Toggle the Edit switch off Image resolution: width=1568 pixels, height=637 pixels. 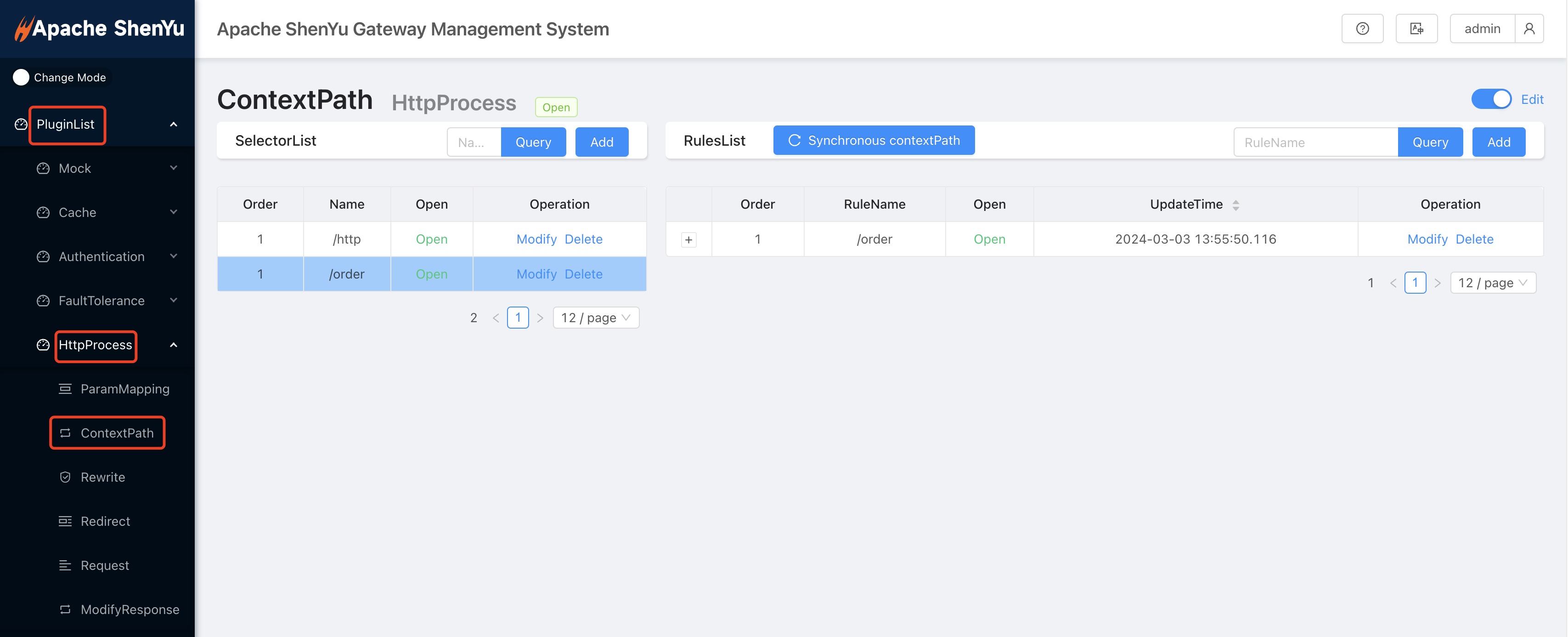click(x=1491, y=99)
